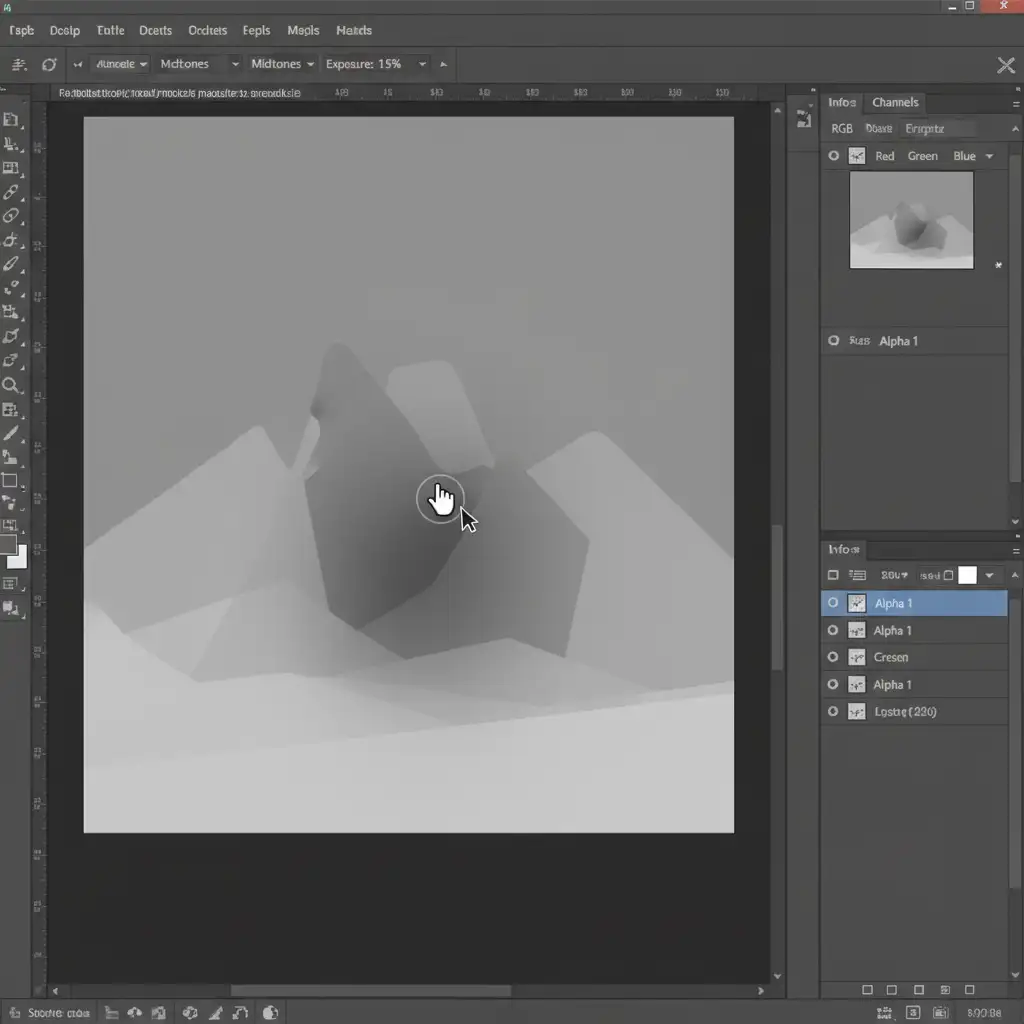
Task: Select the Brush tool in left toolbar
Action: (11, 264)
